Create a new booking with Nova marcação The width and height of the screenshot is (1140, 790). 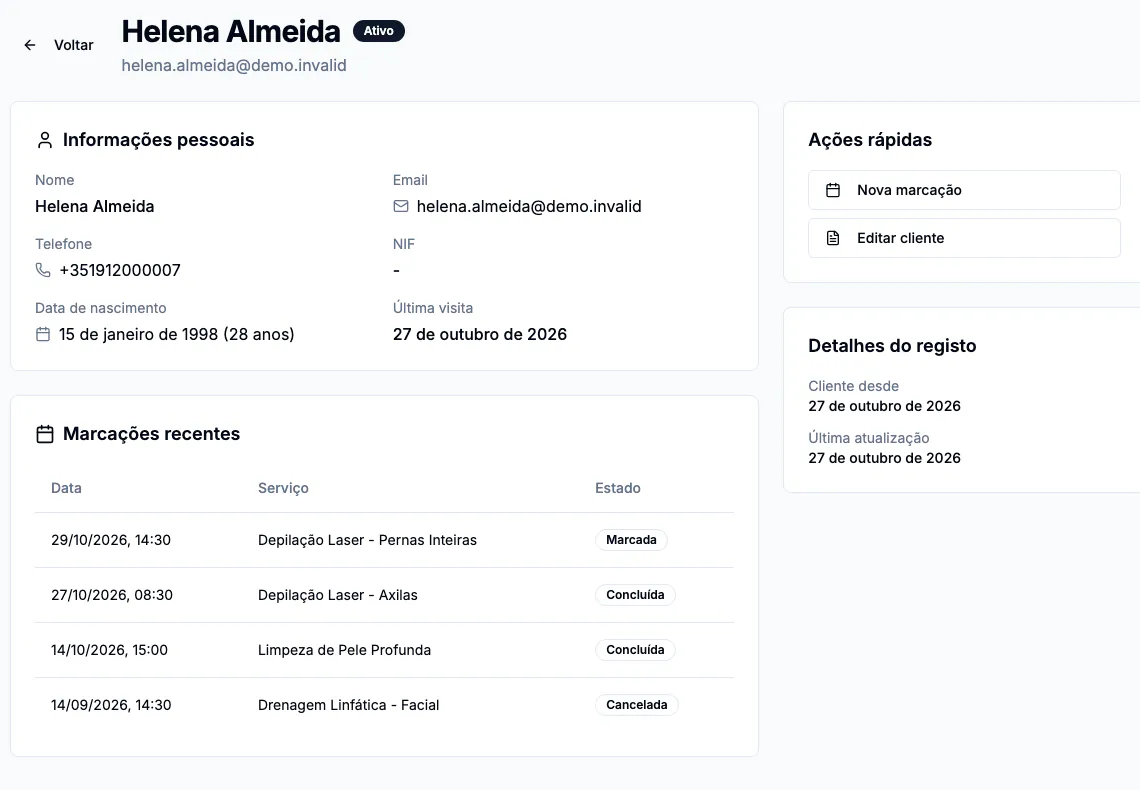964,190
